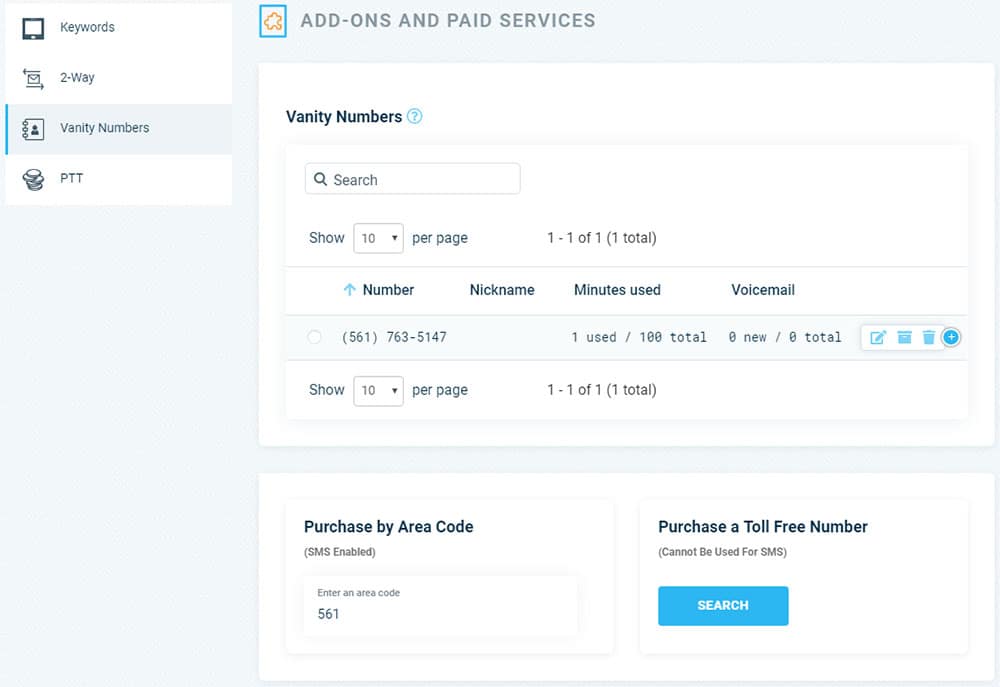Open Keywords in the sidebar
This screenshot has width=1000, height=687.
click(87, 27)
